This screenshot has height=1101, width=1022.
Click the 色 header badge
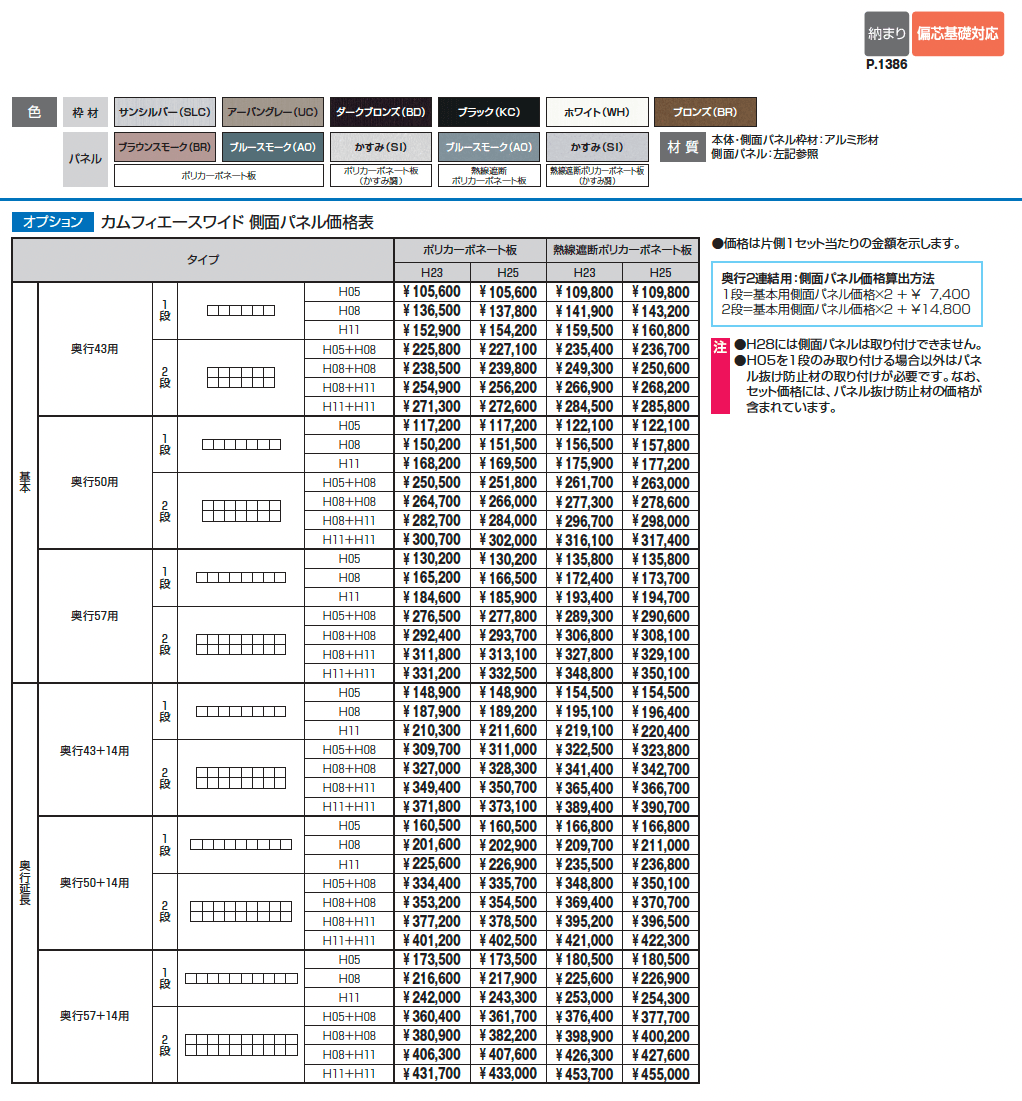coord(33,111)
